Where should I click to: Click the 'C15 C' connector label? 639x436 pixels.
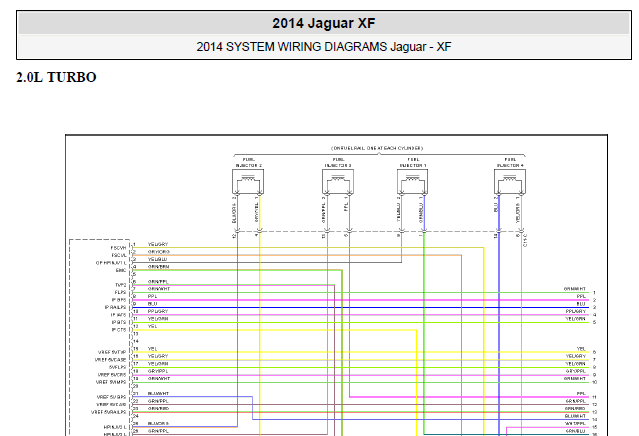(525, 240)
